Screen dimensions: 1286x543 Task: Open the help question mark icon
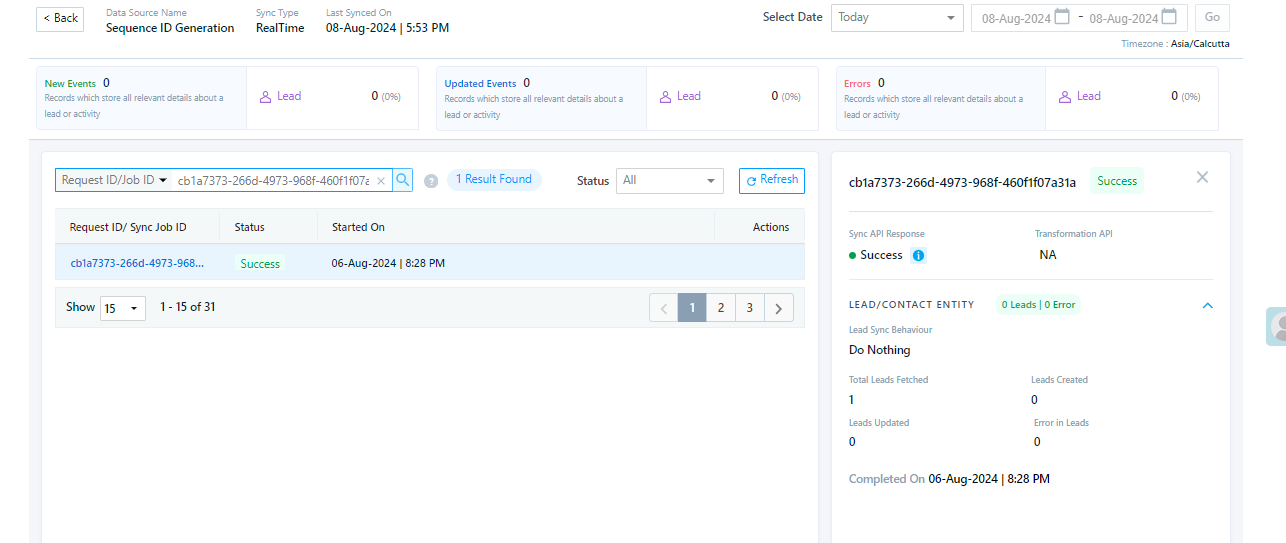coord(431,181)
